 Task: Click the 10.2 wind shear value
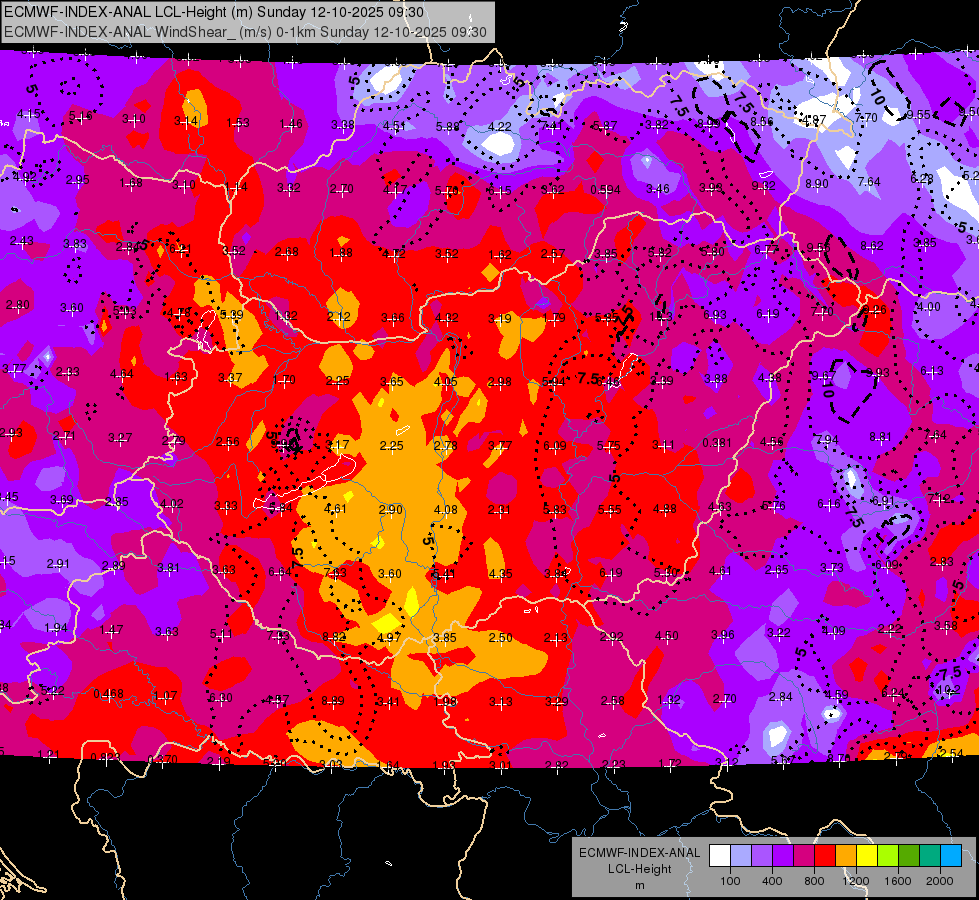click(x=948, y=690)
